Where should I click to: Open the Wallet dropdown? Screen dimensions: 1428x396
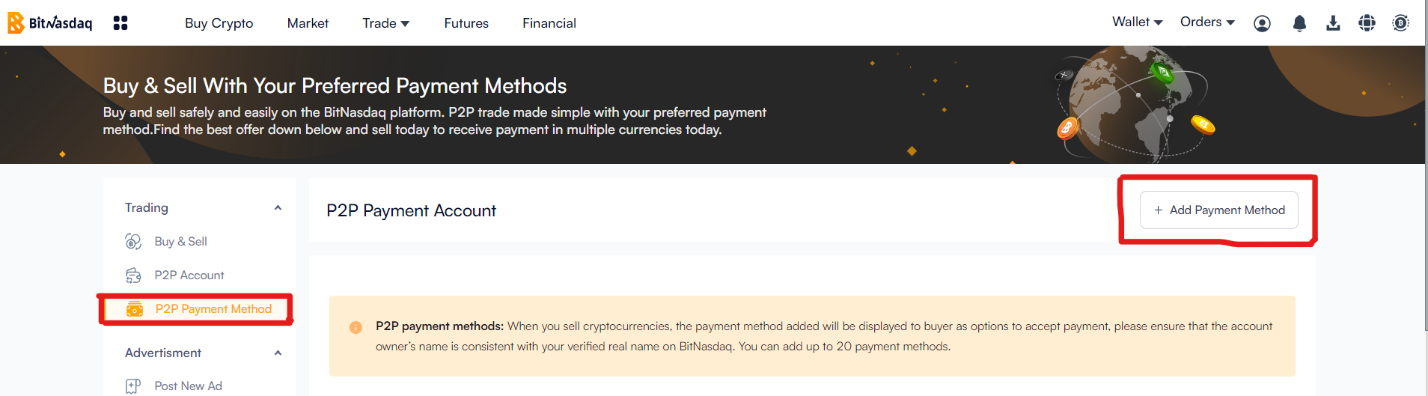(1137, 22)
